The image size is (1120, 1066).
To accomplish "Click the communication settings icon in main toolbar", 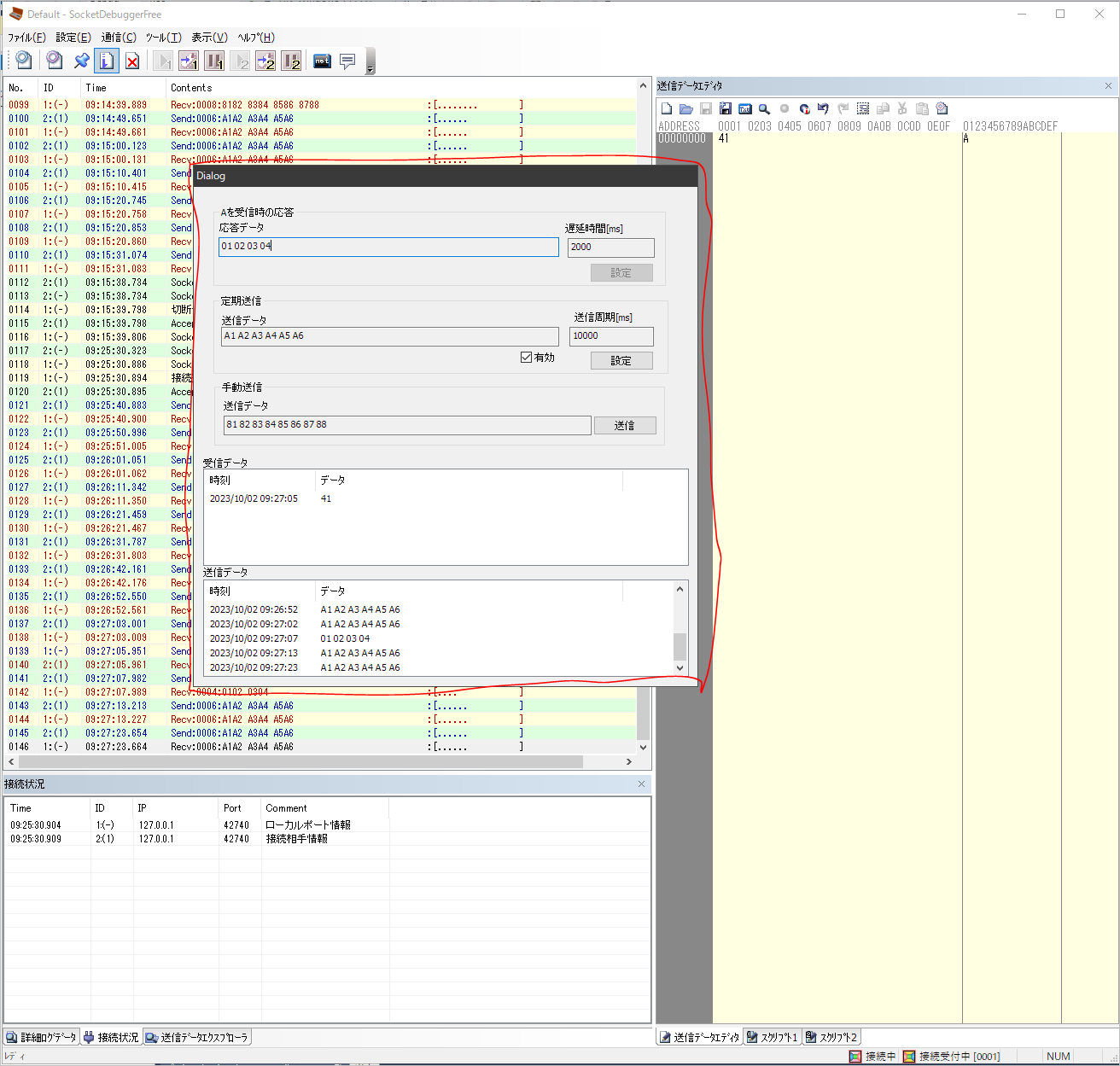I will pos(23,61).
